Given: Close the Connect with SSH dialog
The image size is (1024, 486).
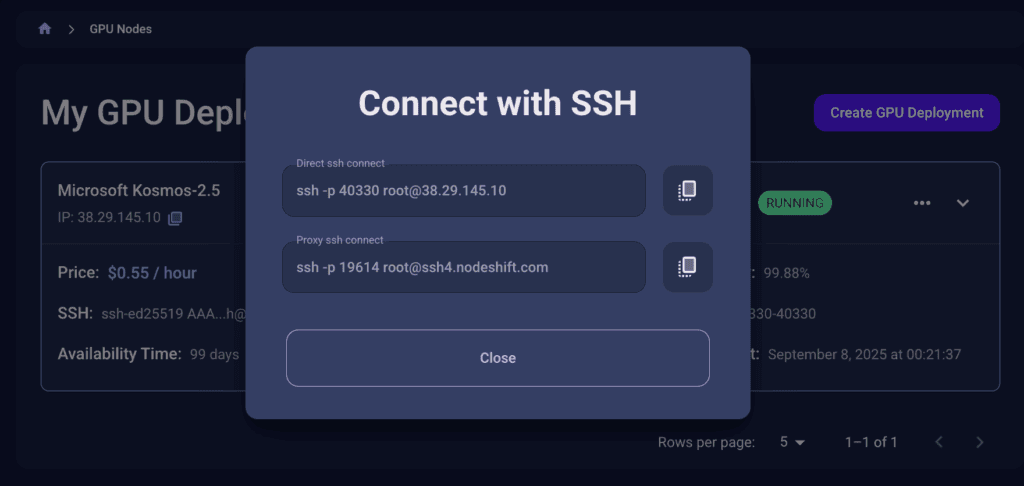Looking at the screenshot, I should tap(498, 358).
